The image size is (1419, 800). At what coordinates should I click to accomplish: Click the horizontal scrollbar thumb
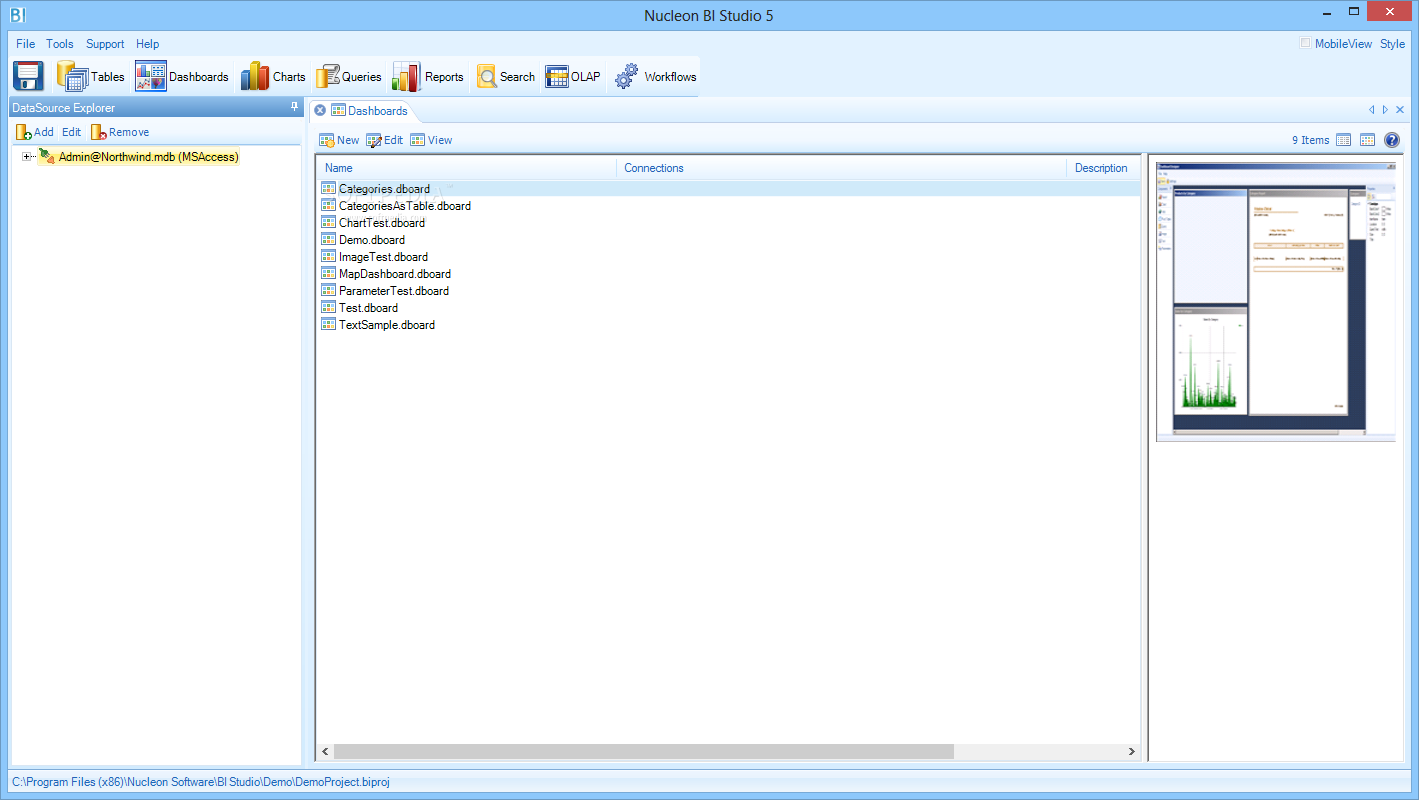pyautogui.click(x=644, y=752)
